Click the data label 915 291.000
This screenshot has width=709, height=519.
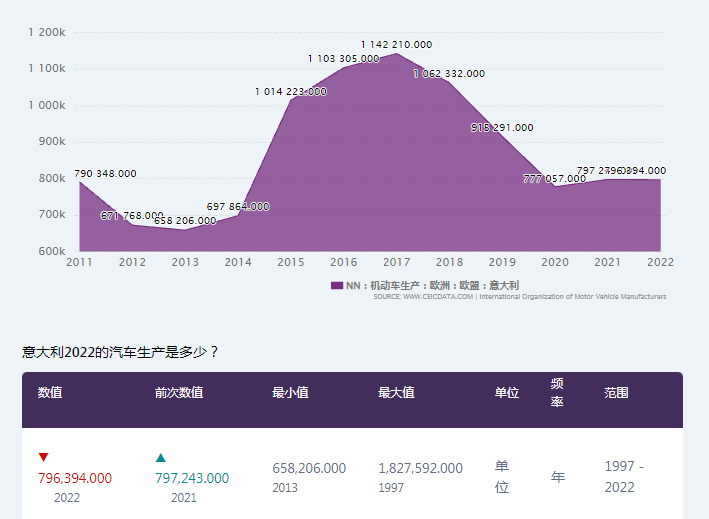[x=502, y=127]
